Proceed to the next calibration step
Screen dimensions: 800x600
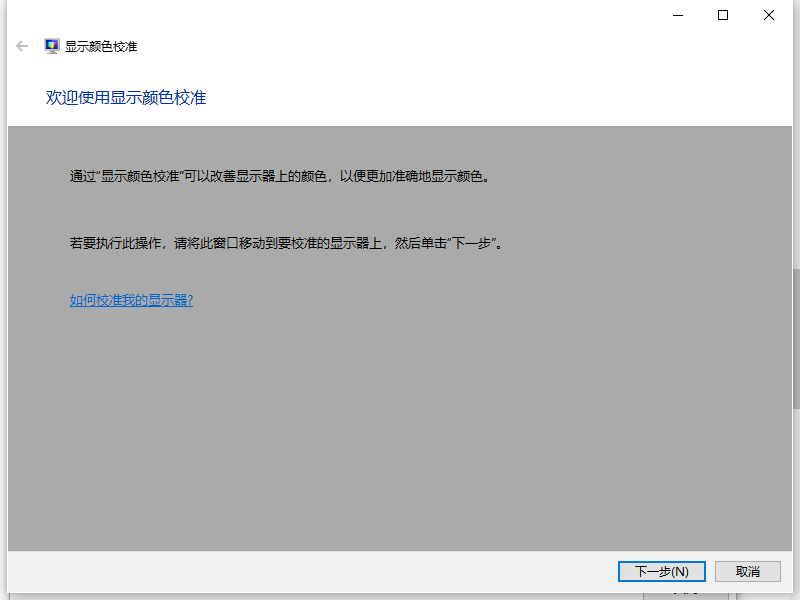661,571
